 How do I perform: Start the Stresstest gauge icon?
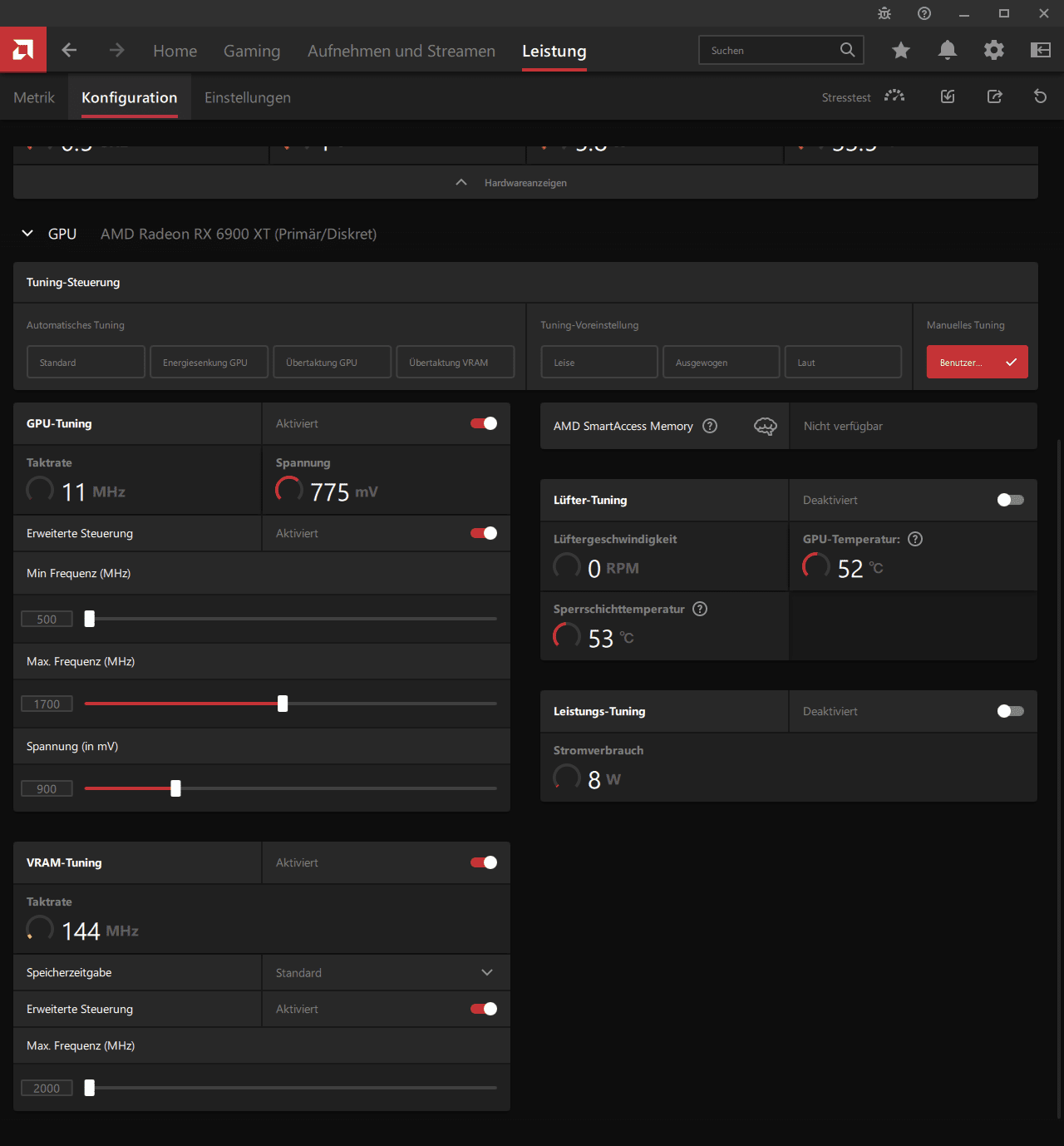click(x=894, y=96)
